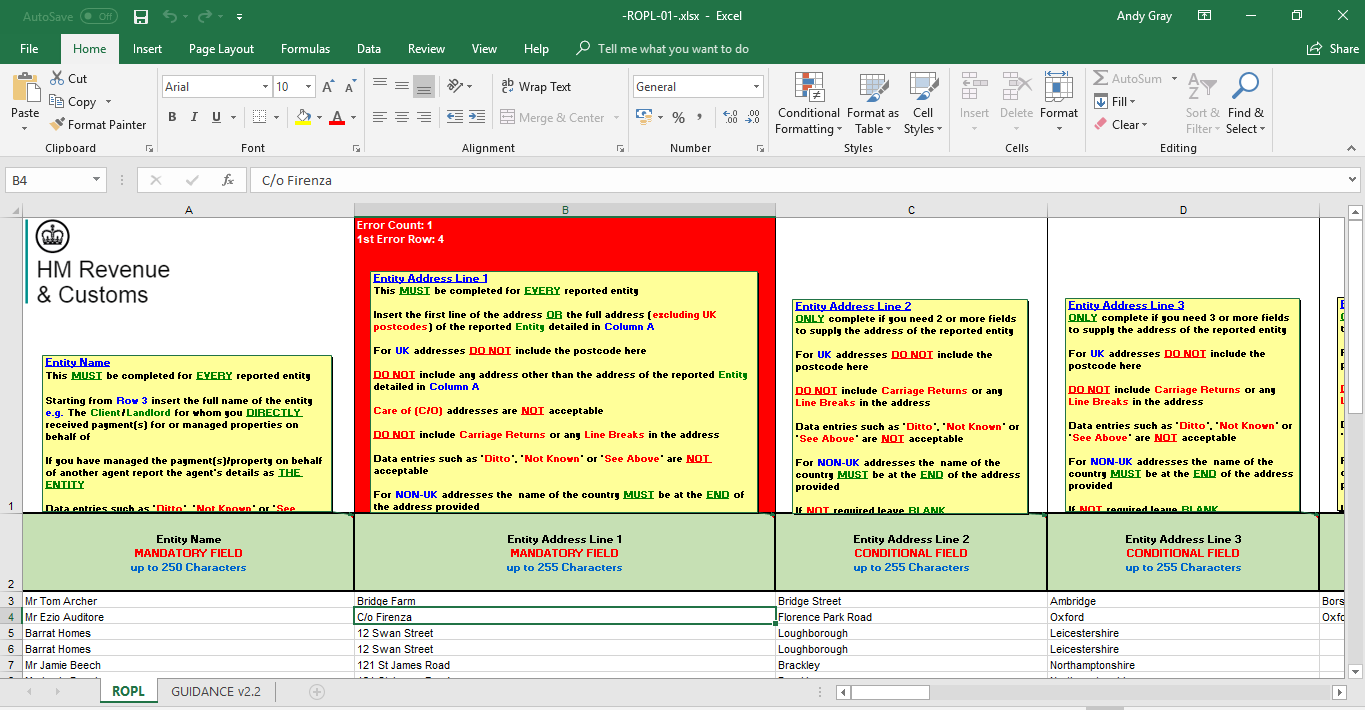Expand the font name dropdown showing Arial
Screen dimensions: 1365x710
(x=265, y=87)
